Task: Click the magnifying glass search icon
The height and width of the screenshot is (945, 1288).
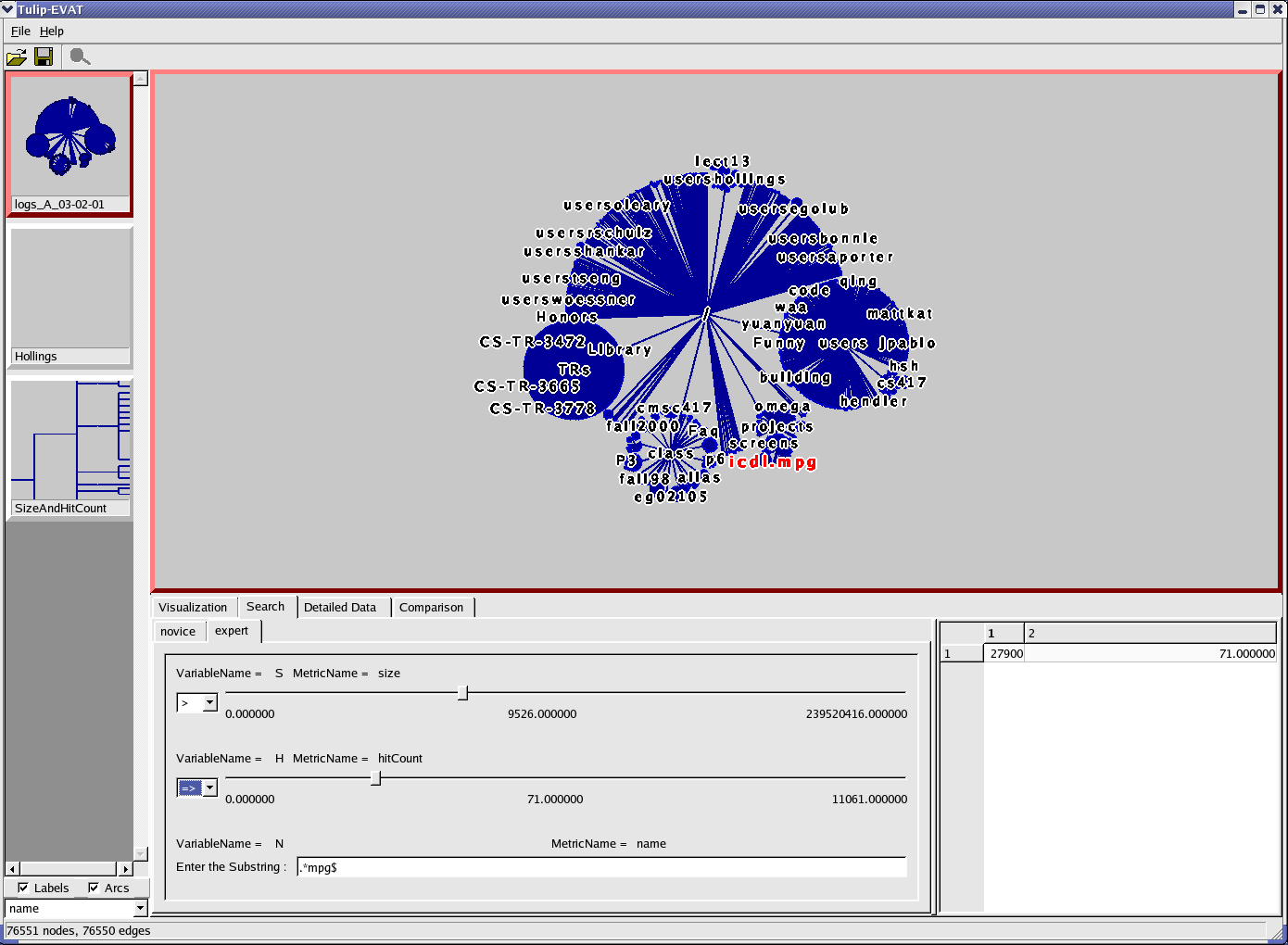Action: pos(80,57)
